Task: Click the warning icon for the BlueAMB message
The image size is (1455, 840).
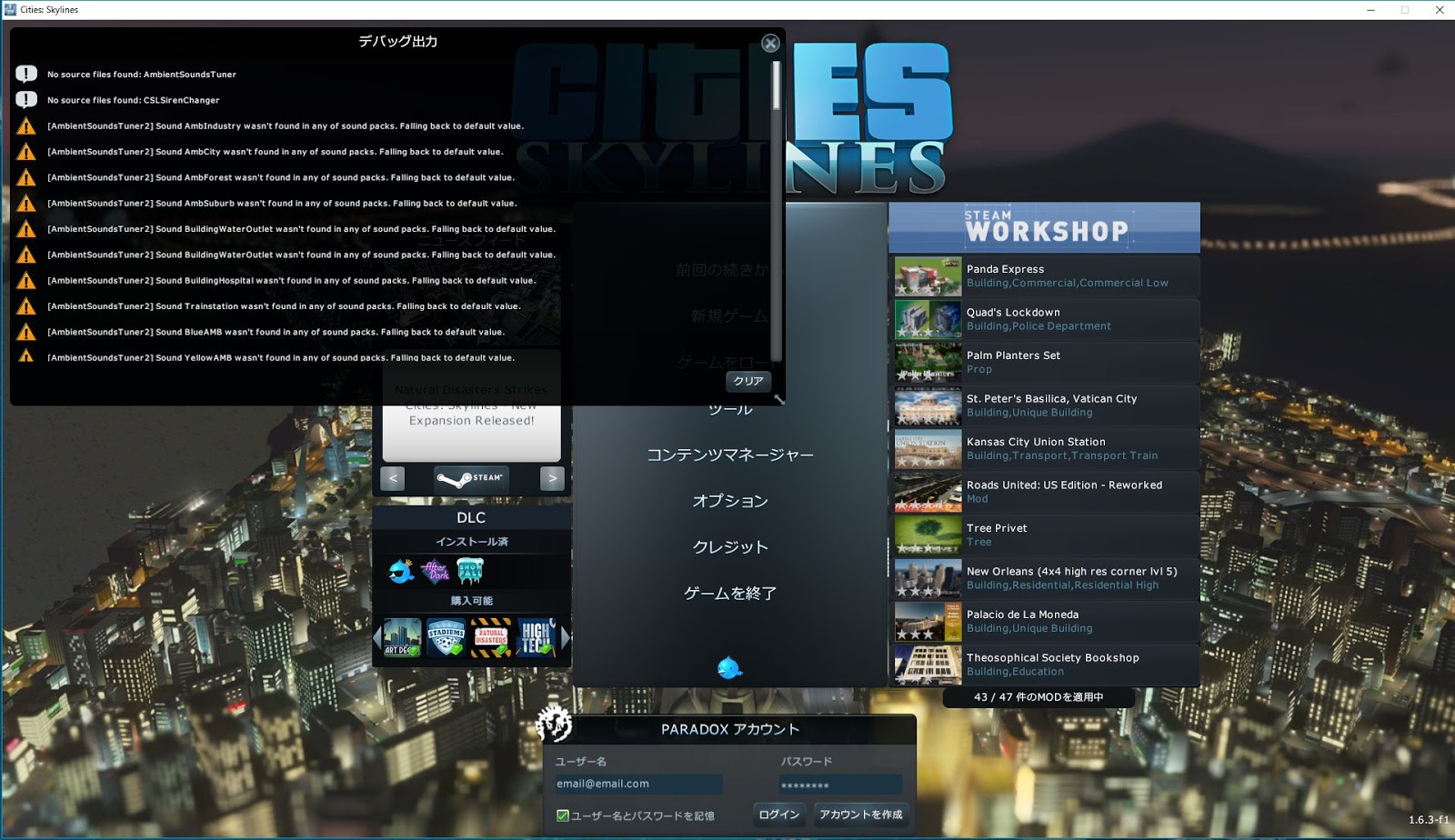Action: click(x=26, y=332)
